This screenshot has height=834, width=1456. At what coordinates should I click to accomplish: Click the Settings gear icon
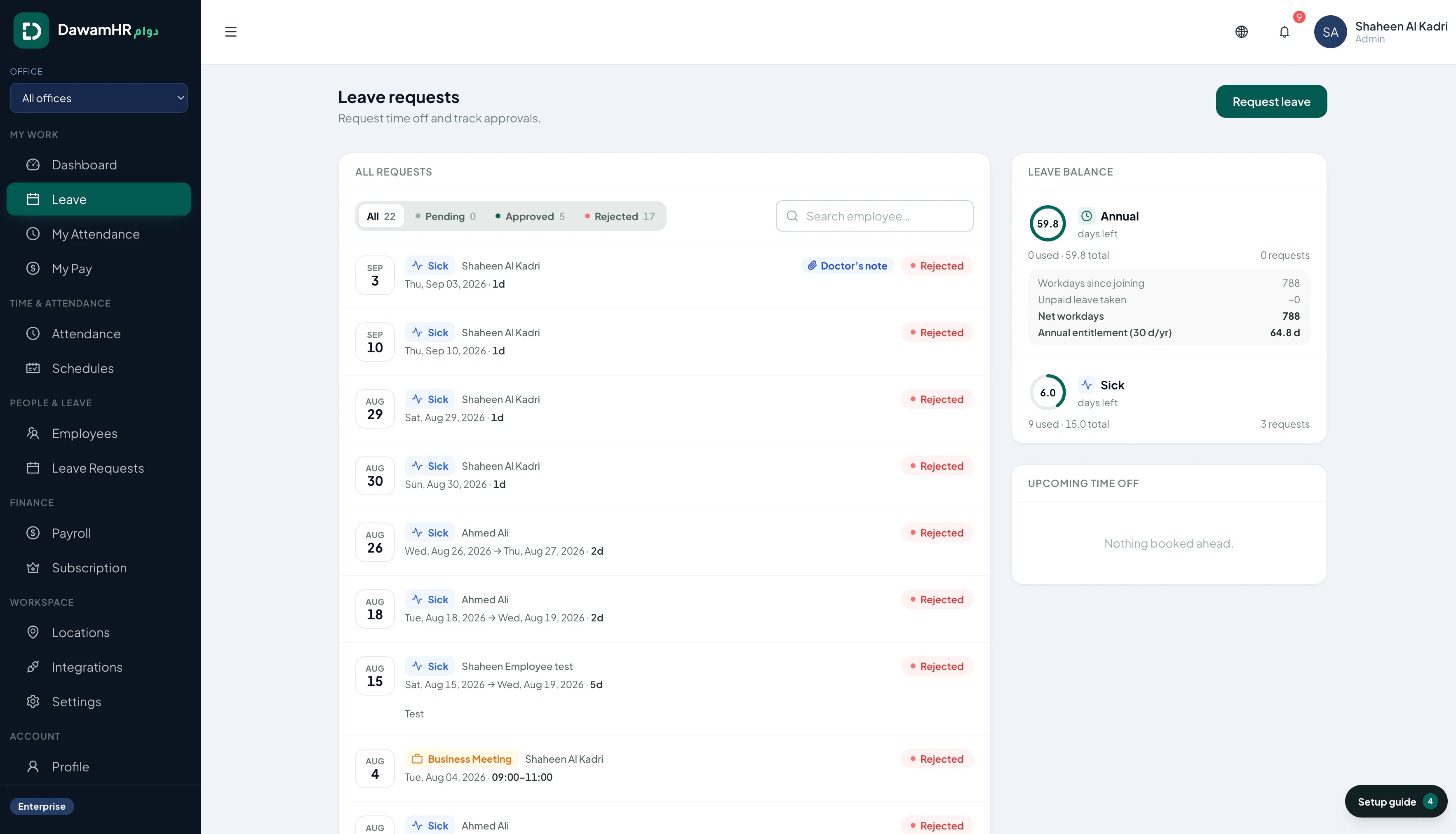pyautogui.click(x=33, y=702)
